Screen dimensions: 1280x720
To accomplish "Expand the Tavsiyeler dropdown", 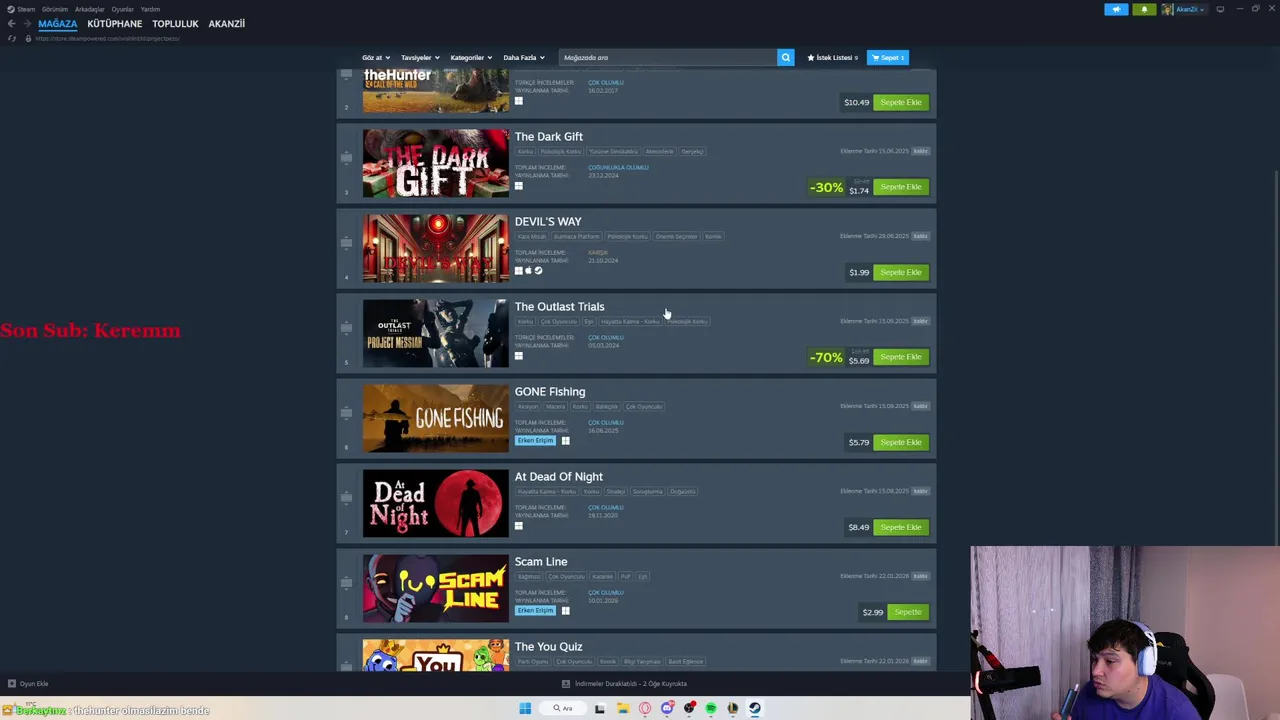I will click(x=420, y=57).
